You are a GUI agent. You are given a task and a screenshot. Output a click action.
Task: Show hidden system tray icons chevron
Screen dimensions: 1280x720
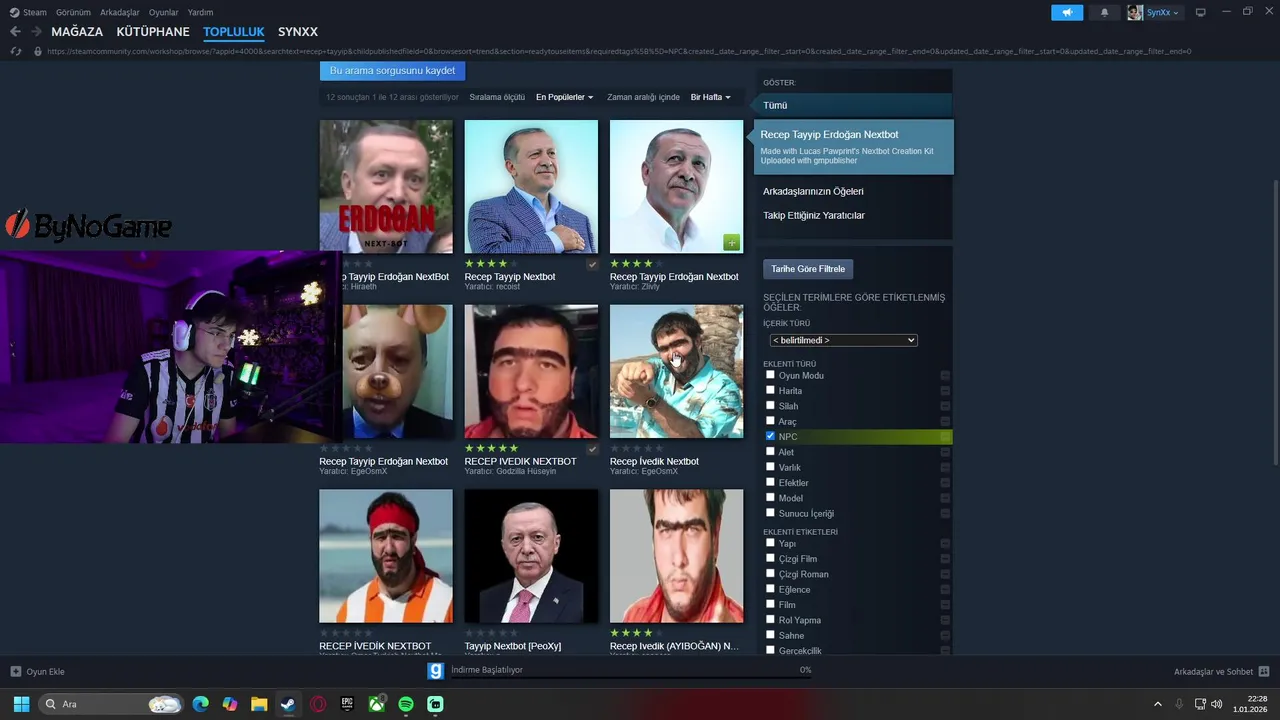tap(1158, 704)
